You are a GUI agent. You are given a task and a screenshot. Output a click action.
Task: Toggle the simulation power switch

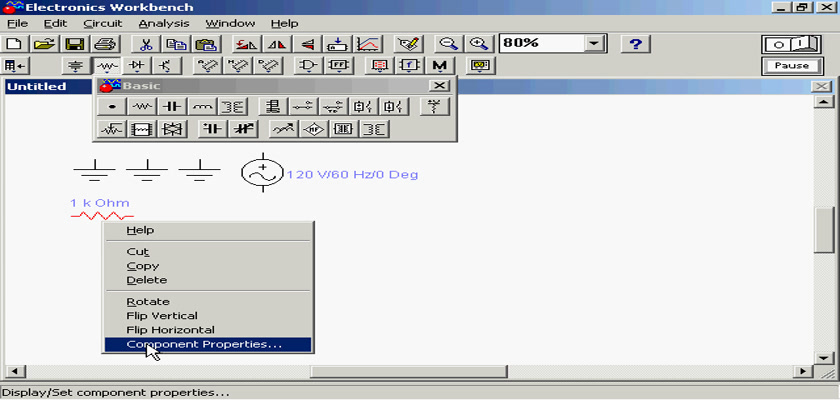(791, 44)
